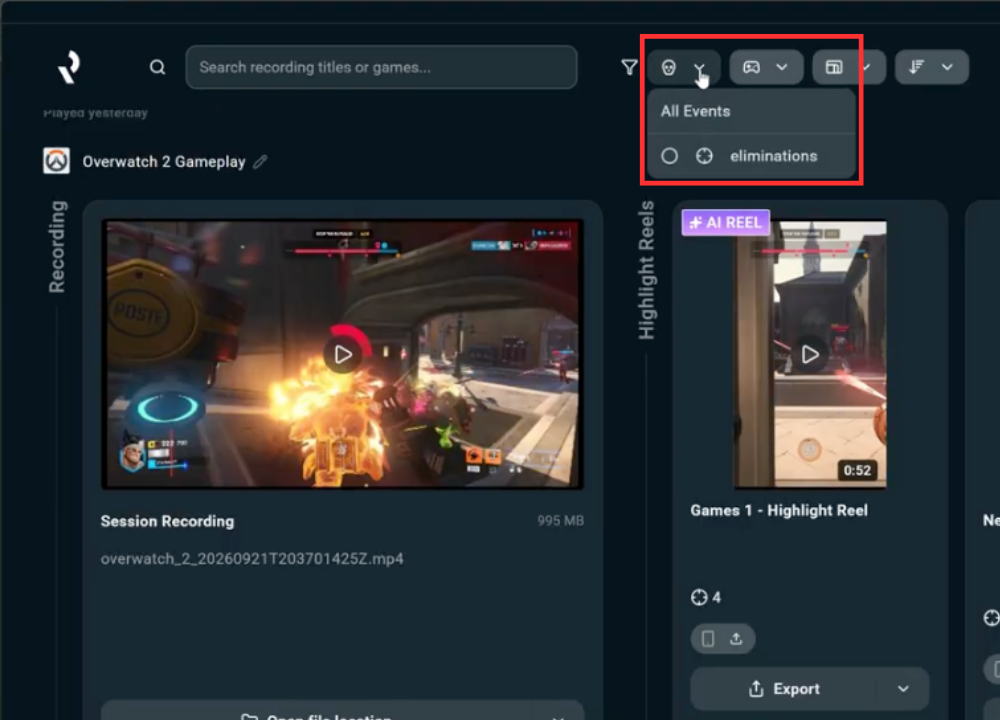Play the Session Recording video
Viewport: 1000px width, 720px height.
point(342,354)
